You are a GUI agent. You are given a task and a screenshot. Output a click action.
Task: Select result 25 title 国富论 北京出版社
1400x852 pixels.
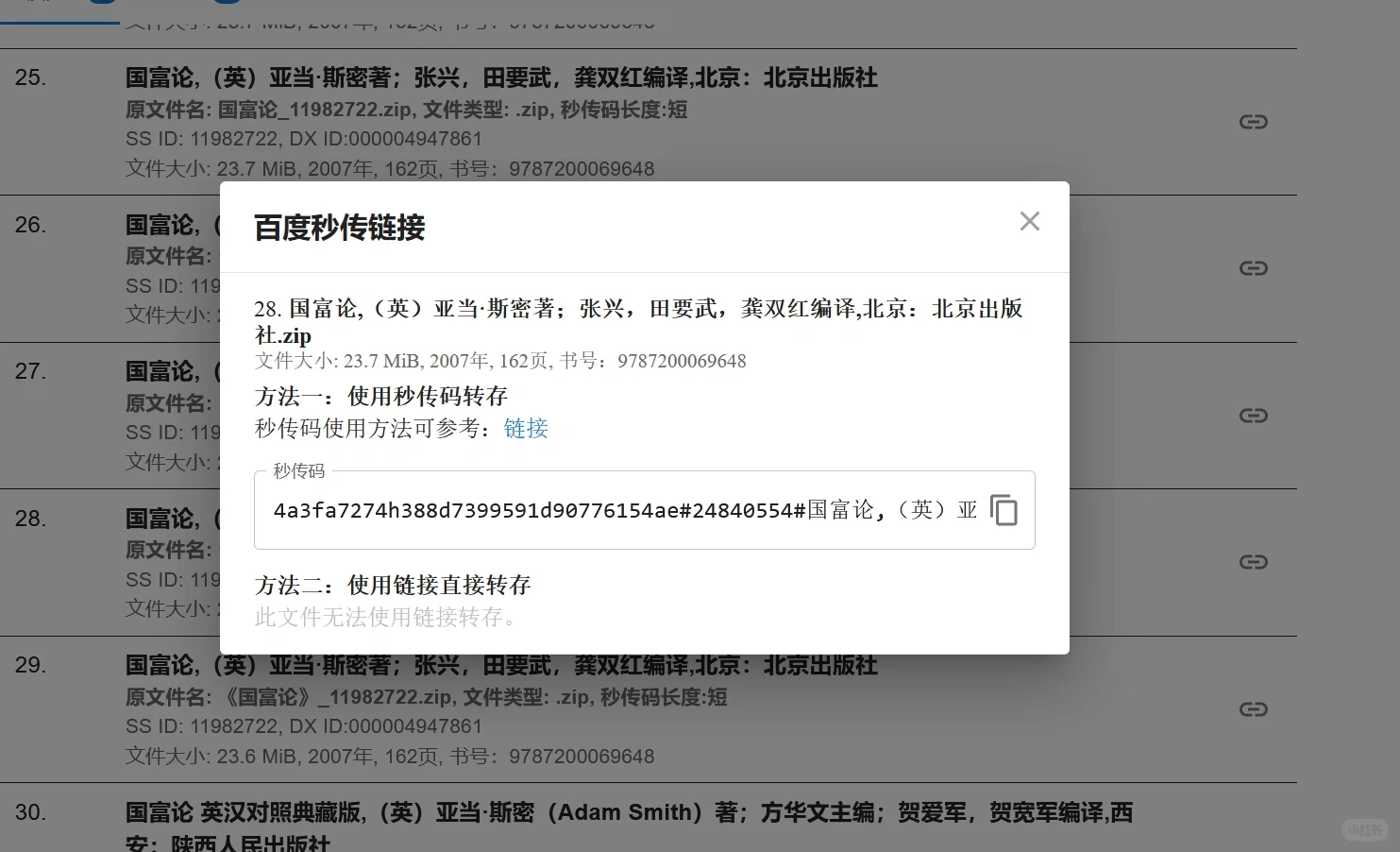click(501, 77)
